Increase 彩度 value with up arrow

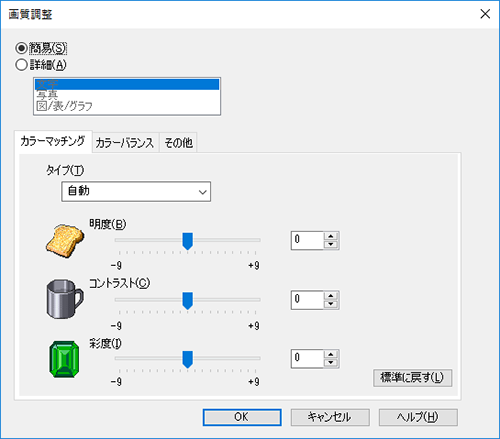pyautogui.click(x=331, y=354)
